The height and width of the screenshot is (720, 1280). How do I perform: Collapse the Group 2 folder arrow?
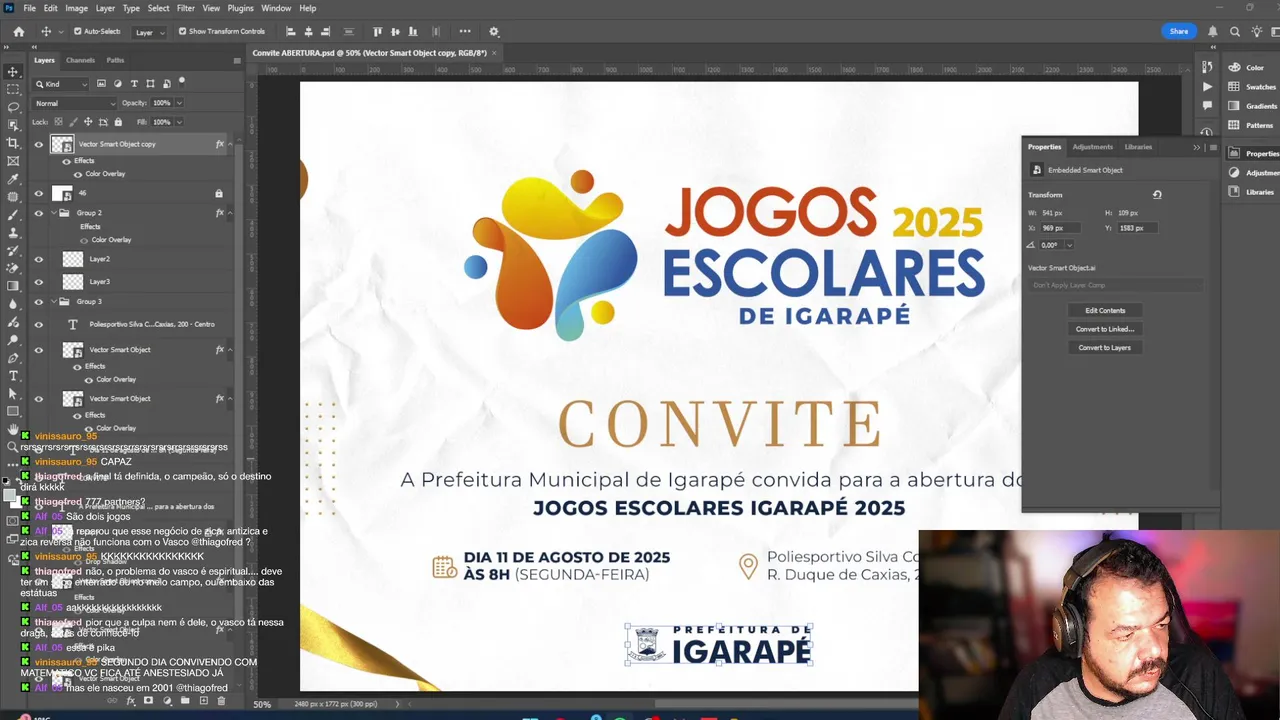[53, 213]
